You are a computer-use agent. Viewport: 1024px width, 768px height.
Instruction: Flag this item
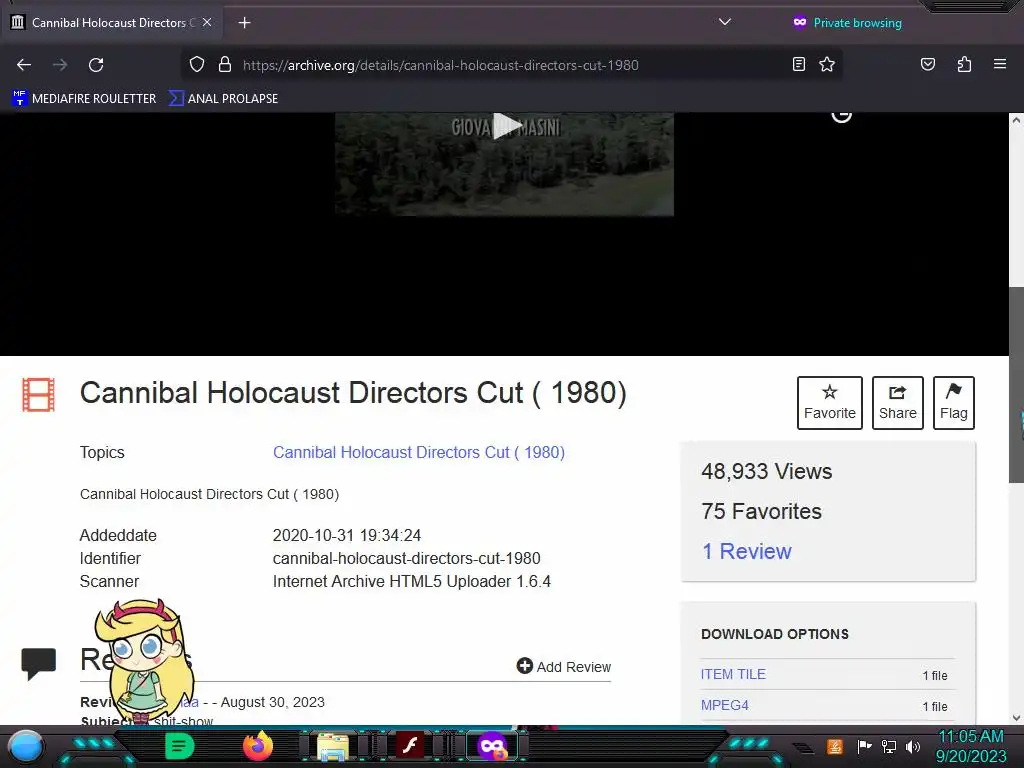point(953,403)
